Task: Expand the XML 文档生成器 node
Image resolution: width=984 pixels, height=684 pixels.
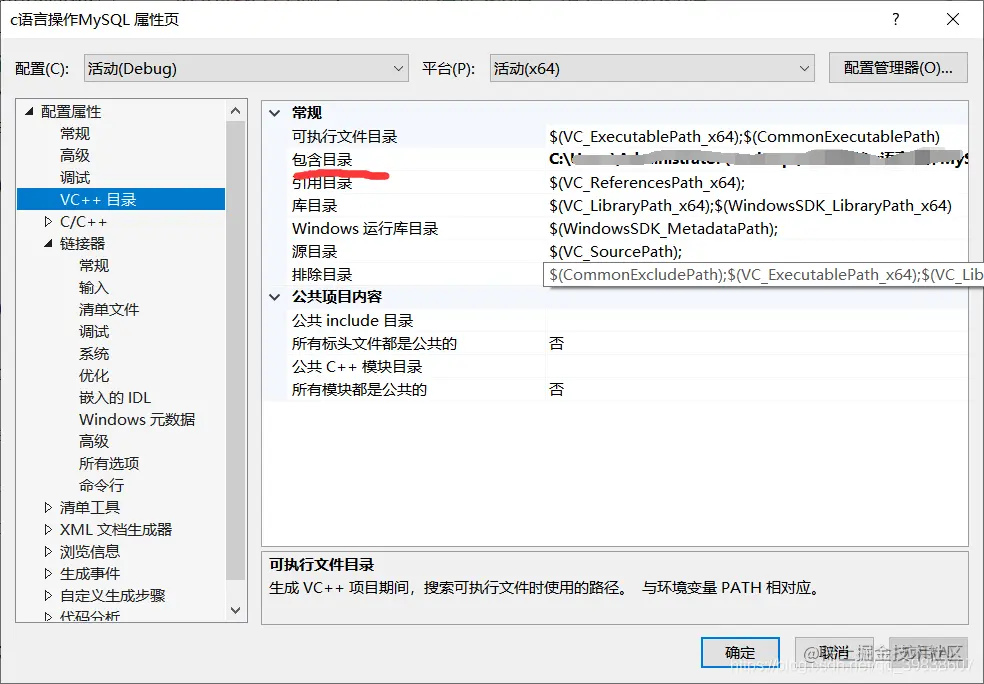Action: (48, 530)
